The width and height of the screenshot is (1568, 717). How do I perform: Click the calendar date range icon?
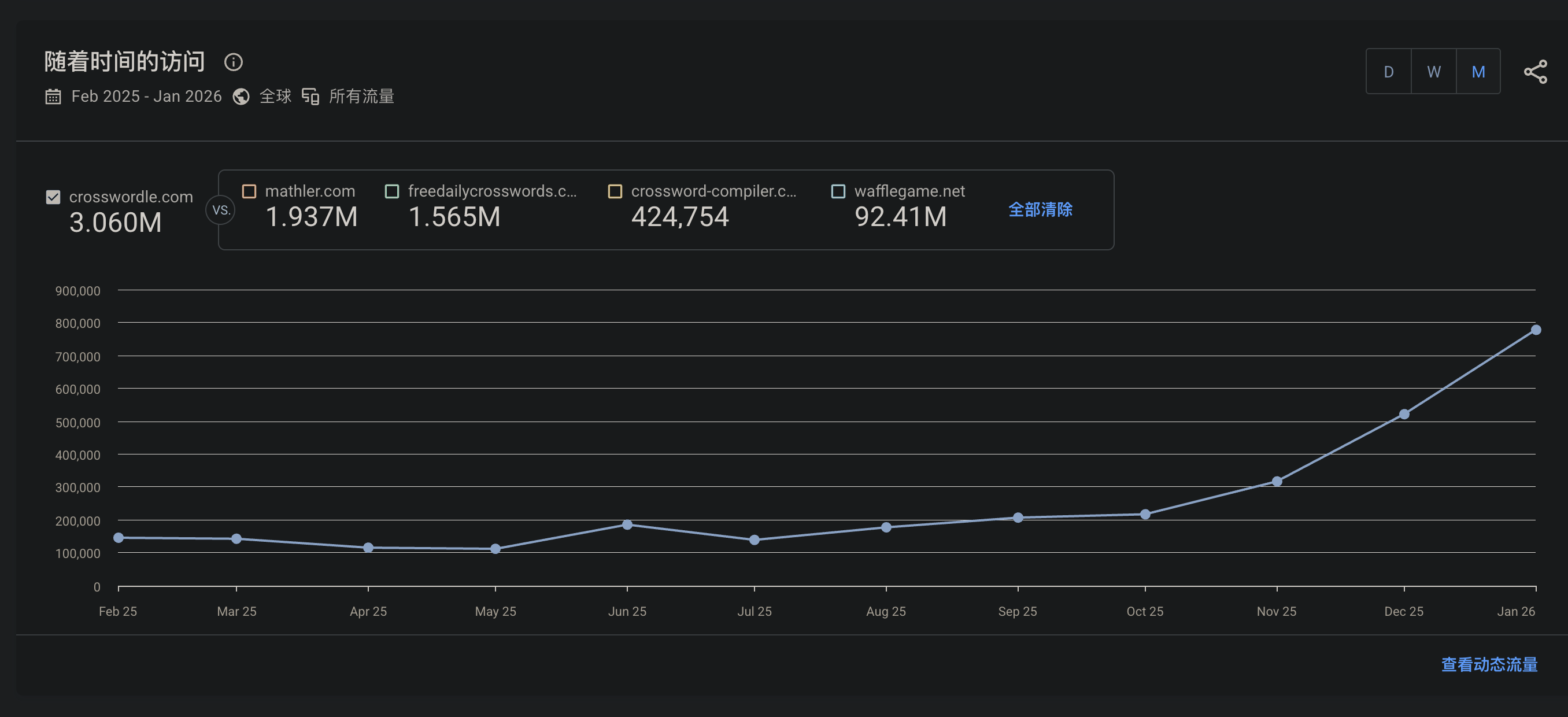pyautogui.click(x=53, y=97)
